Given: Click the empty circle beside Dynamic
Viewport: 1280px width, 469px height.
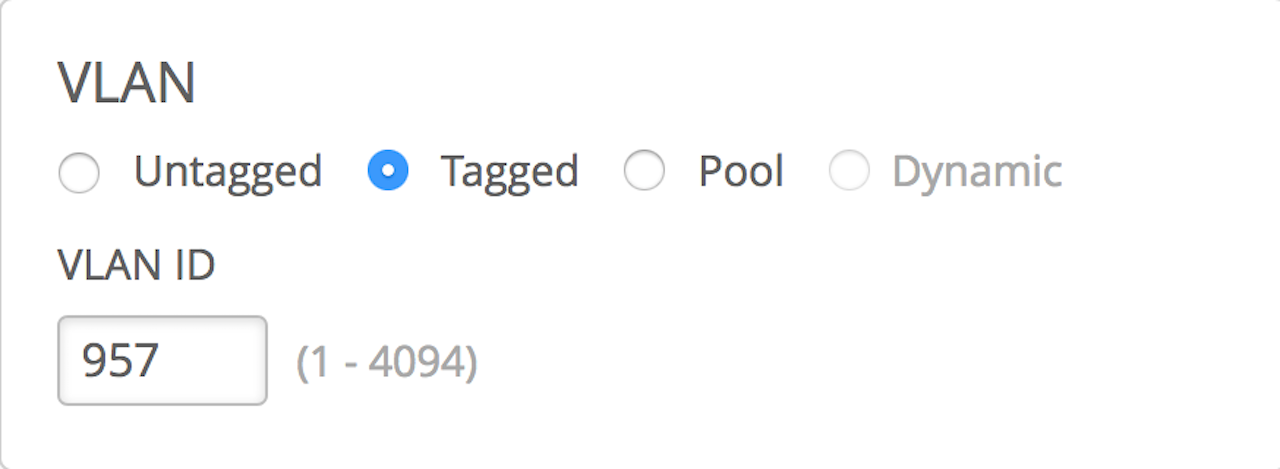Looking at the screenshot, I should pos(849,172).
